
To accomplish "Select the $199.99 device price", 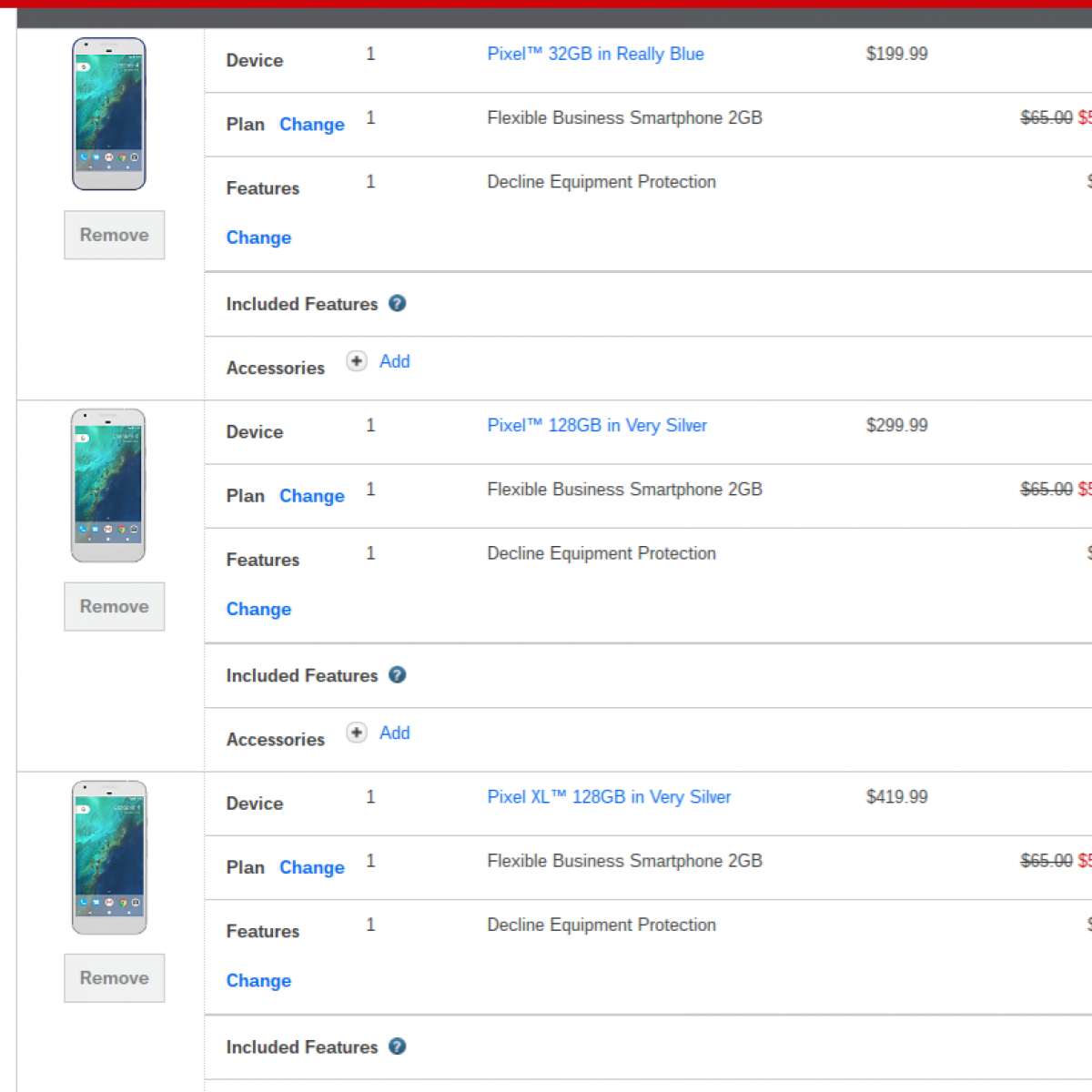I will coord(897,54).
